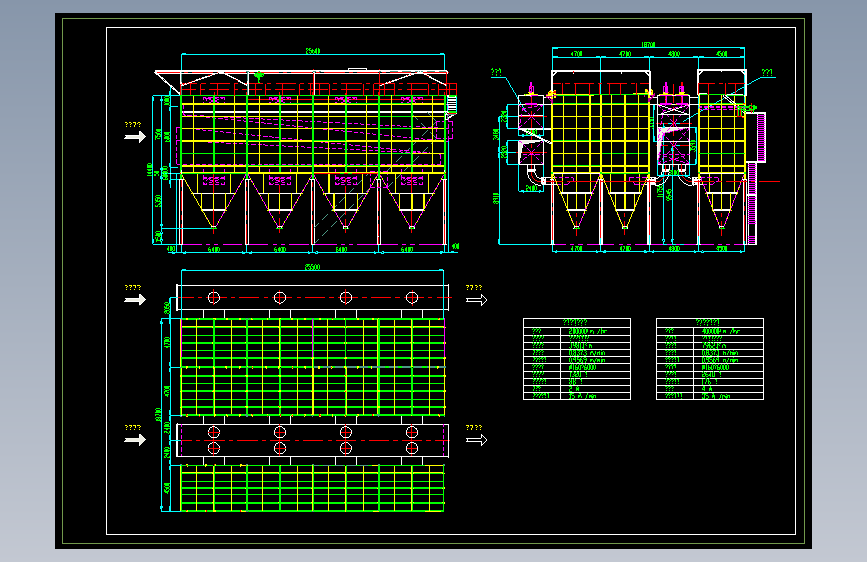Select the 25500 dimension above the plan view
Screen dimensions: 867x562
312,267
